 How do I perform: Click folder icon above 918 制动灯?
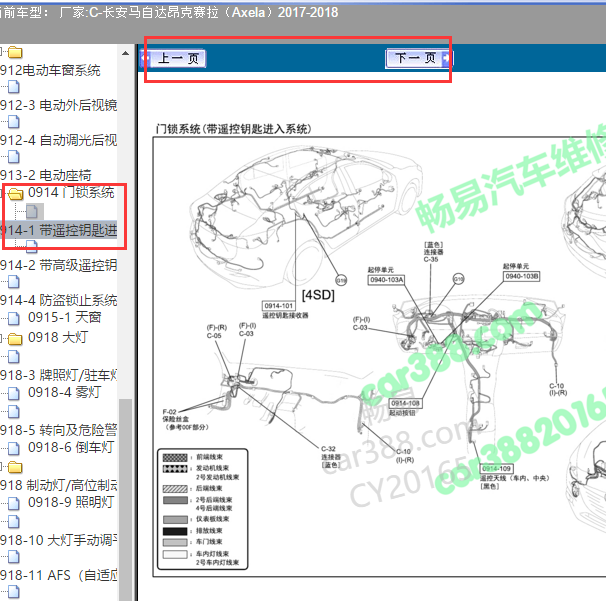click(15, 467)
